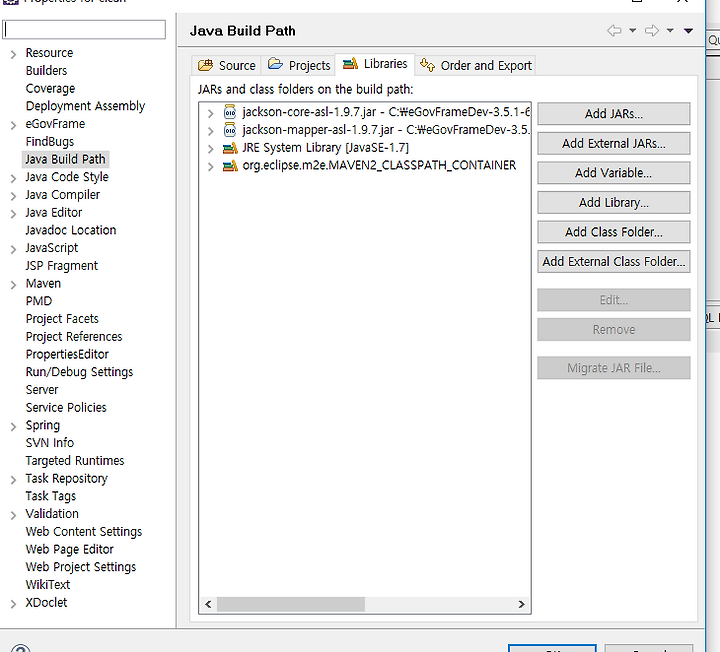Screen dimensions: 720x652
Task: Select the SVN Info page
Action: pyautogui.click(x=50, y=443)
